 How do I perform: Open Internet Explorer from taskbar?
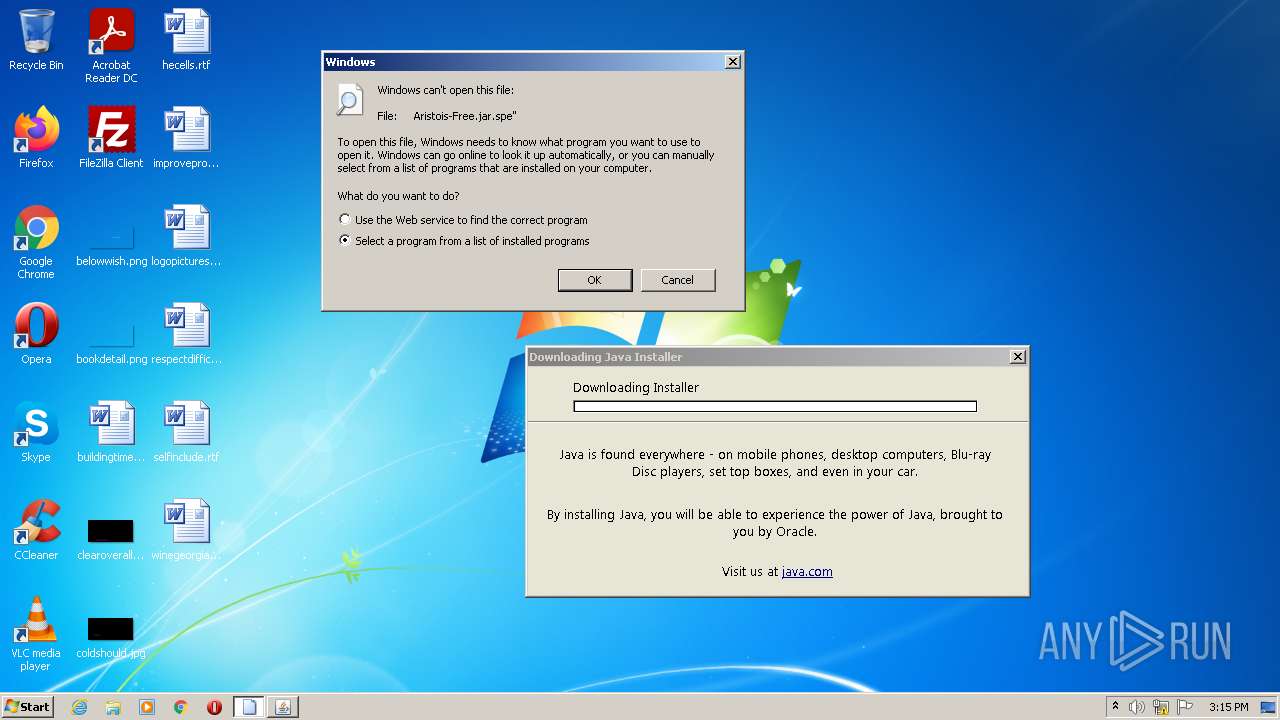click(80, 707)
